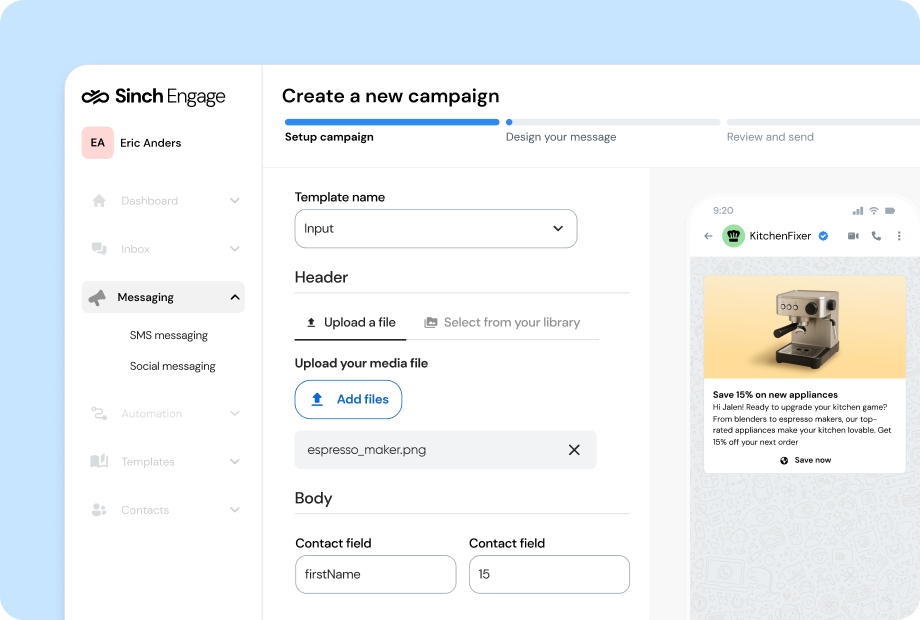
Task: Expand the Templates menu chevron
Action: pos(234,462)
